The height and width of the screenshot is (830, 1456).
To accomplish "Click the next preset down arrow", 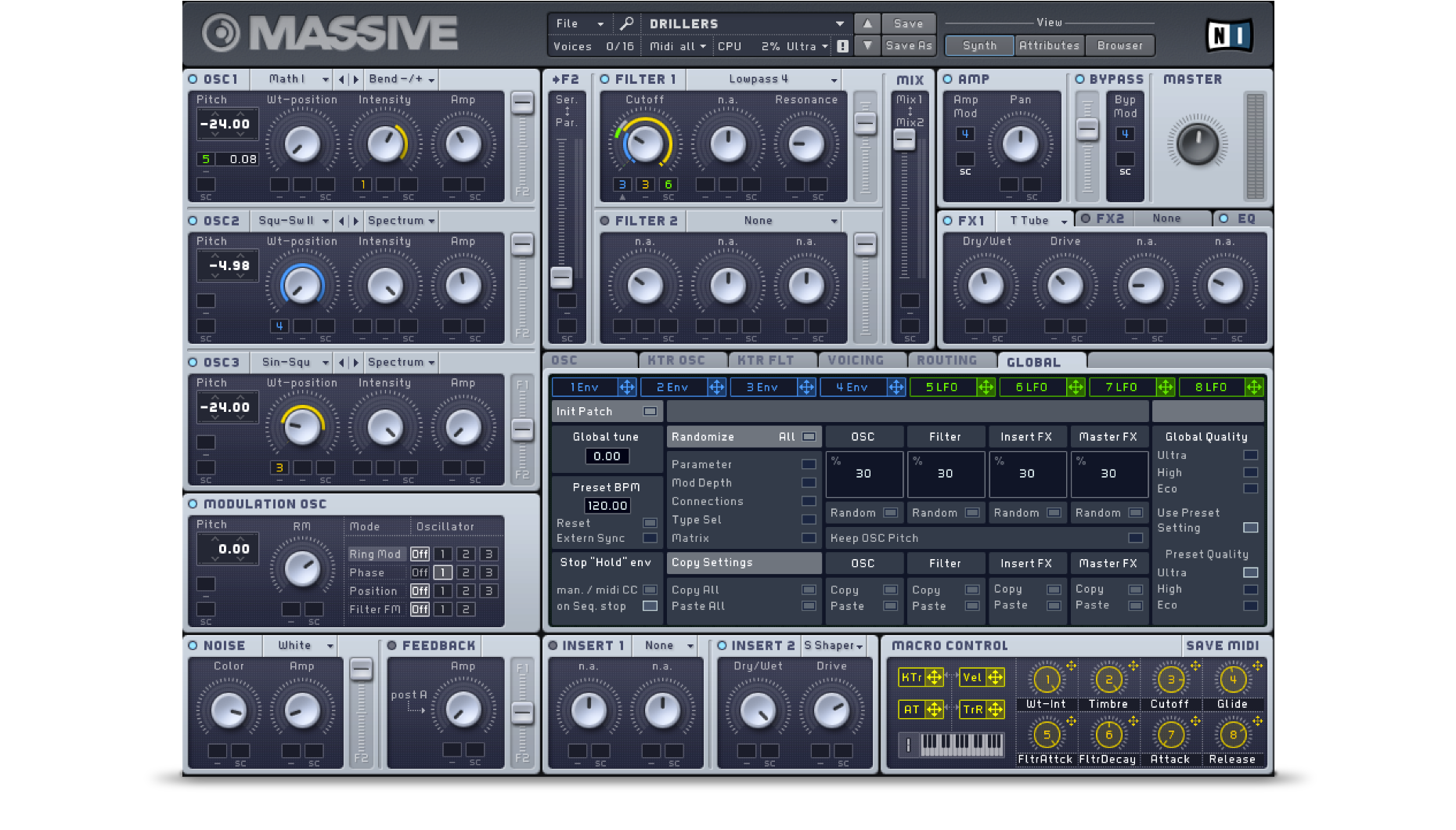I will [867, 46].
